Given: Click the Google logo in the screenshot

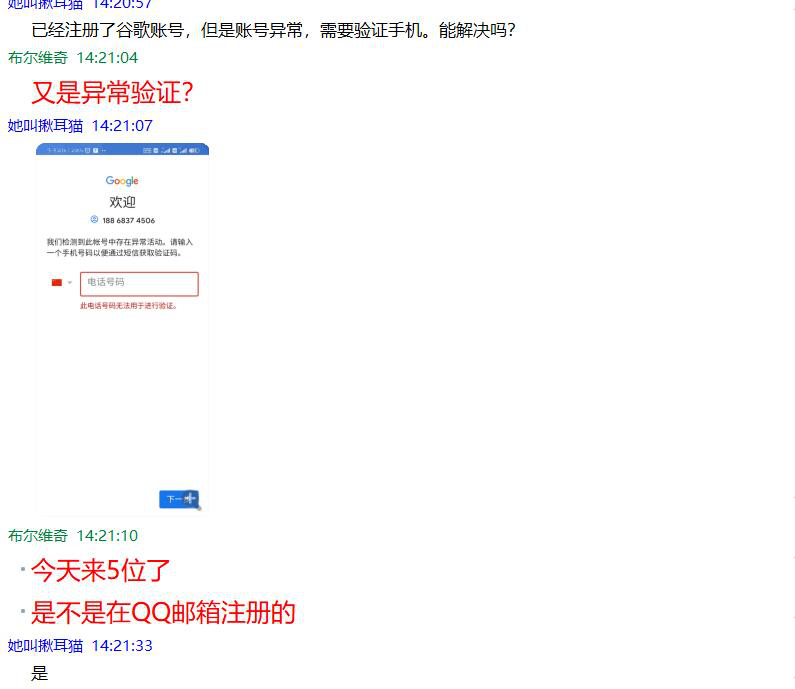Looking at the screenshot, I should pyautogui.click(x=122, y=181).
